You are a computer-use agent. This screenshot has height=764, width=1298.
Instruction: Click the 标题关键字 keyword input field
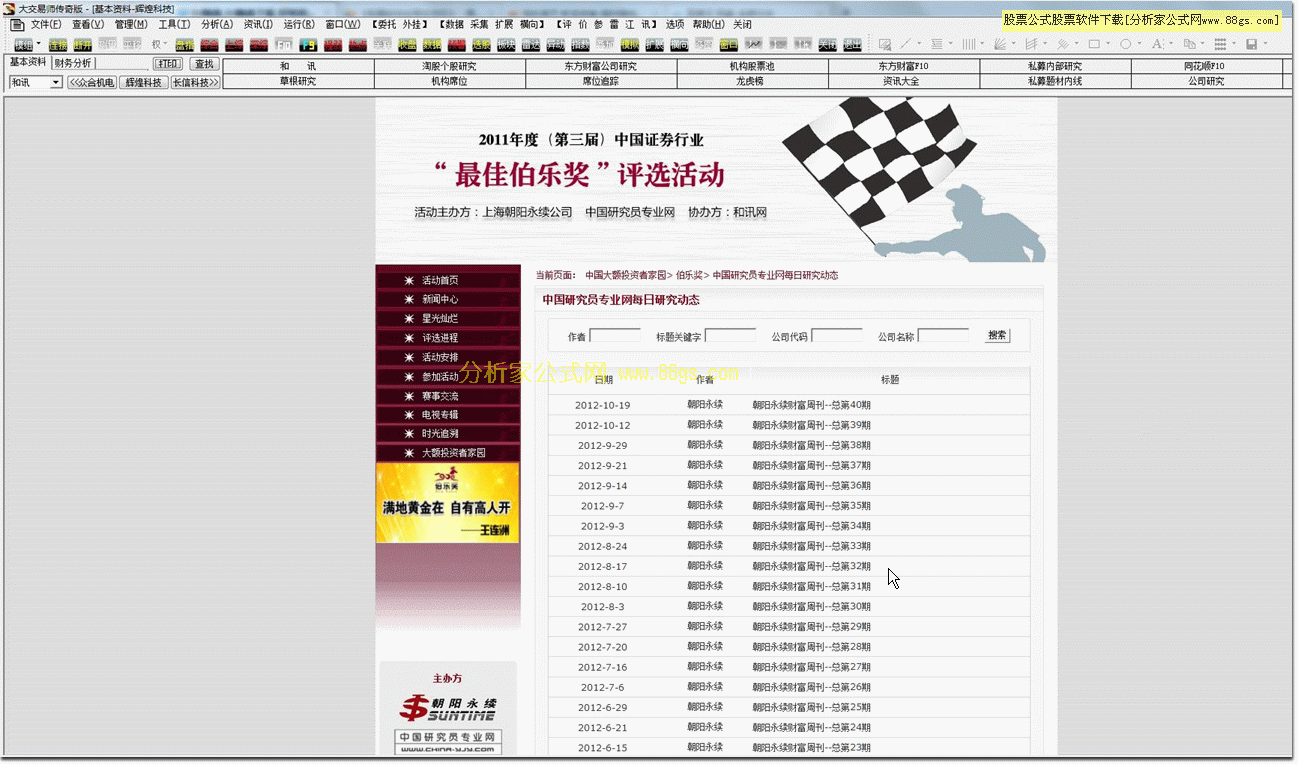pyautogui.click(x=730, y=336)
